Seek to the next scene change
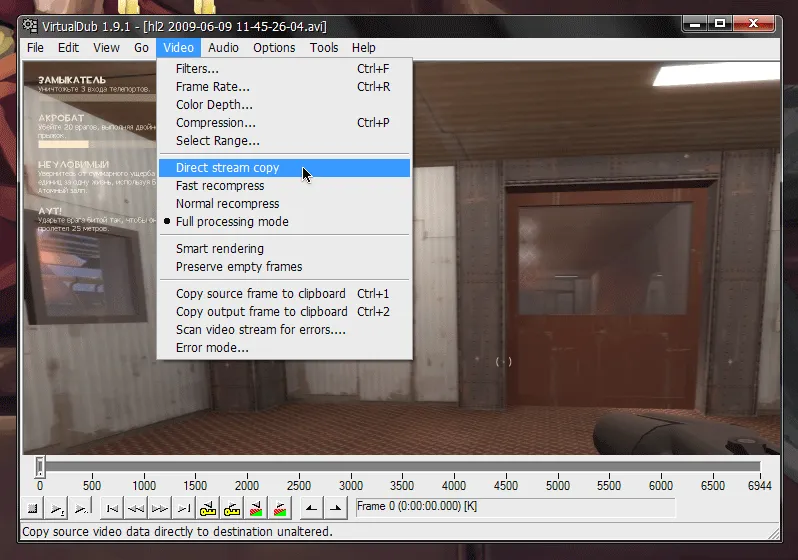The height and width of the screenshot is (560, 798). point(282,508)
